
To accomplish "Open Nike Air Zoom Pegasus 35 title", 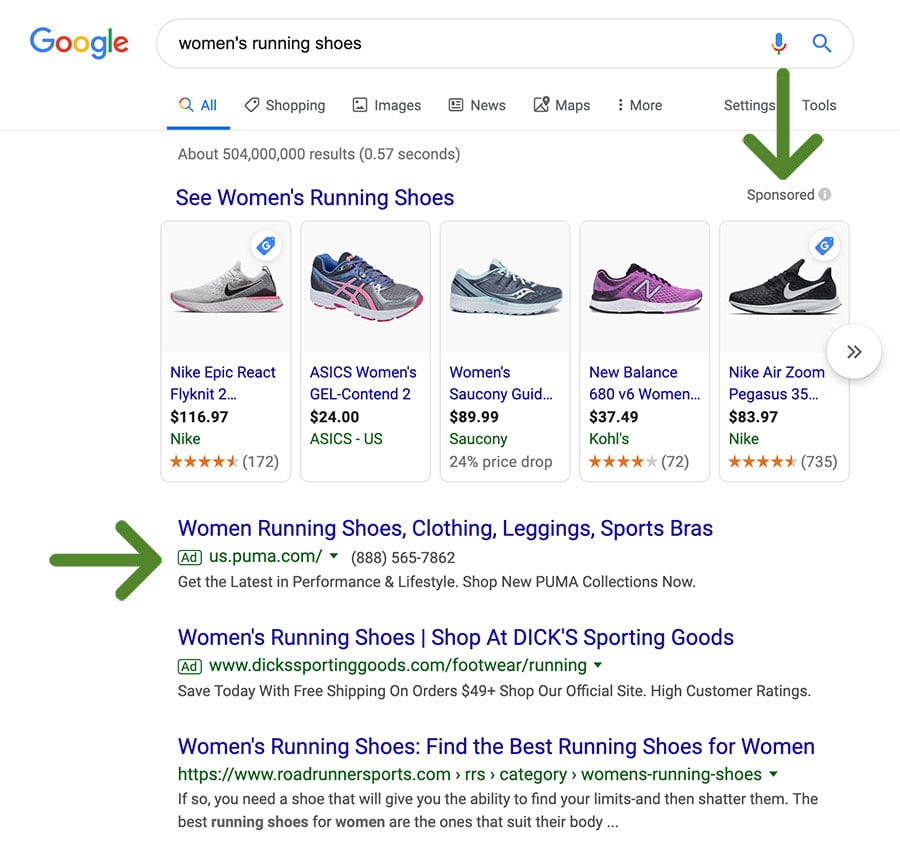I will click(x=777, y=383).
